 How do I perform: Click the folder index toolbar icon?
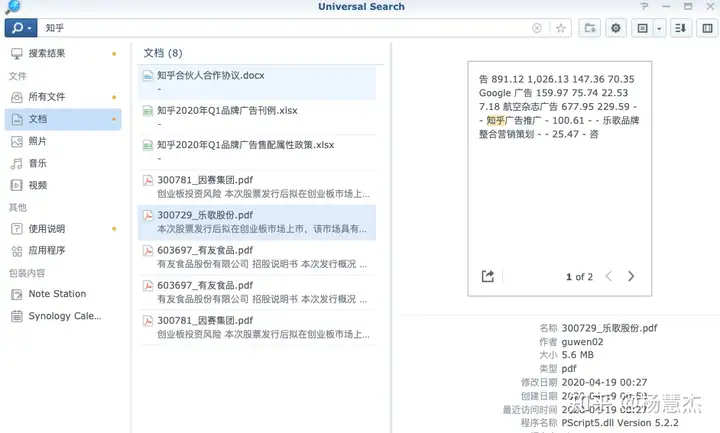[x=590, y=28]
